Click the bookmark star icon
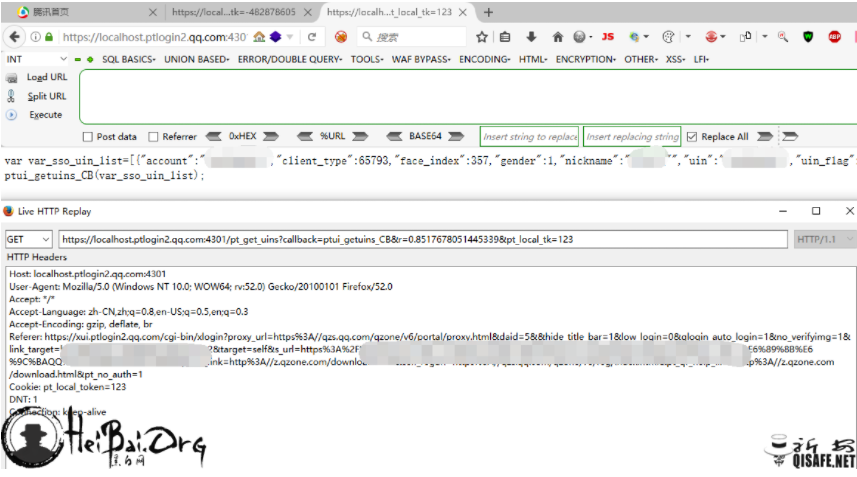 point(482,37)
